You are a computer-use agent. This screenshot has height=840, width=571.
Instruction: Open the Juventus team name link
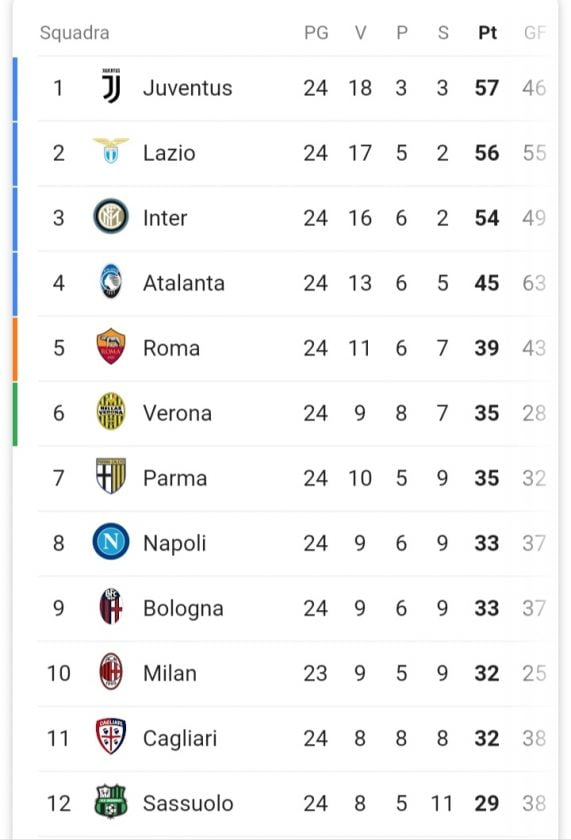[x=187, y=88]
